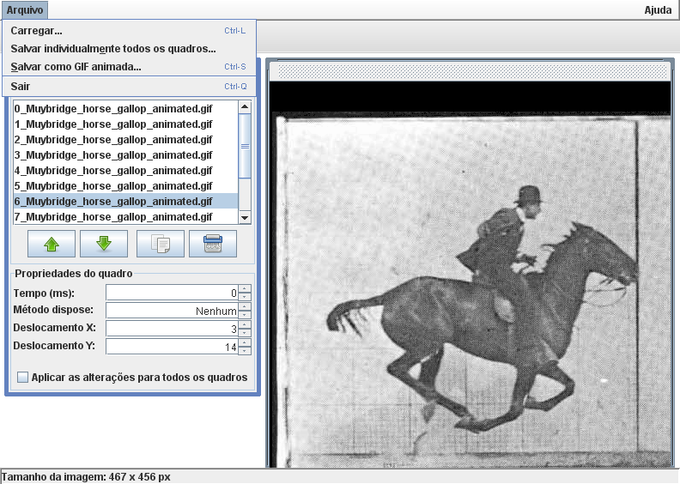Increase Deslocamento Y value
The height and width of the screenshot is (484, 680).
click(x=245, y=343)
